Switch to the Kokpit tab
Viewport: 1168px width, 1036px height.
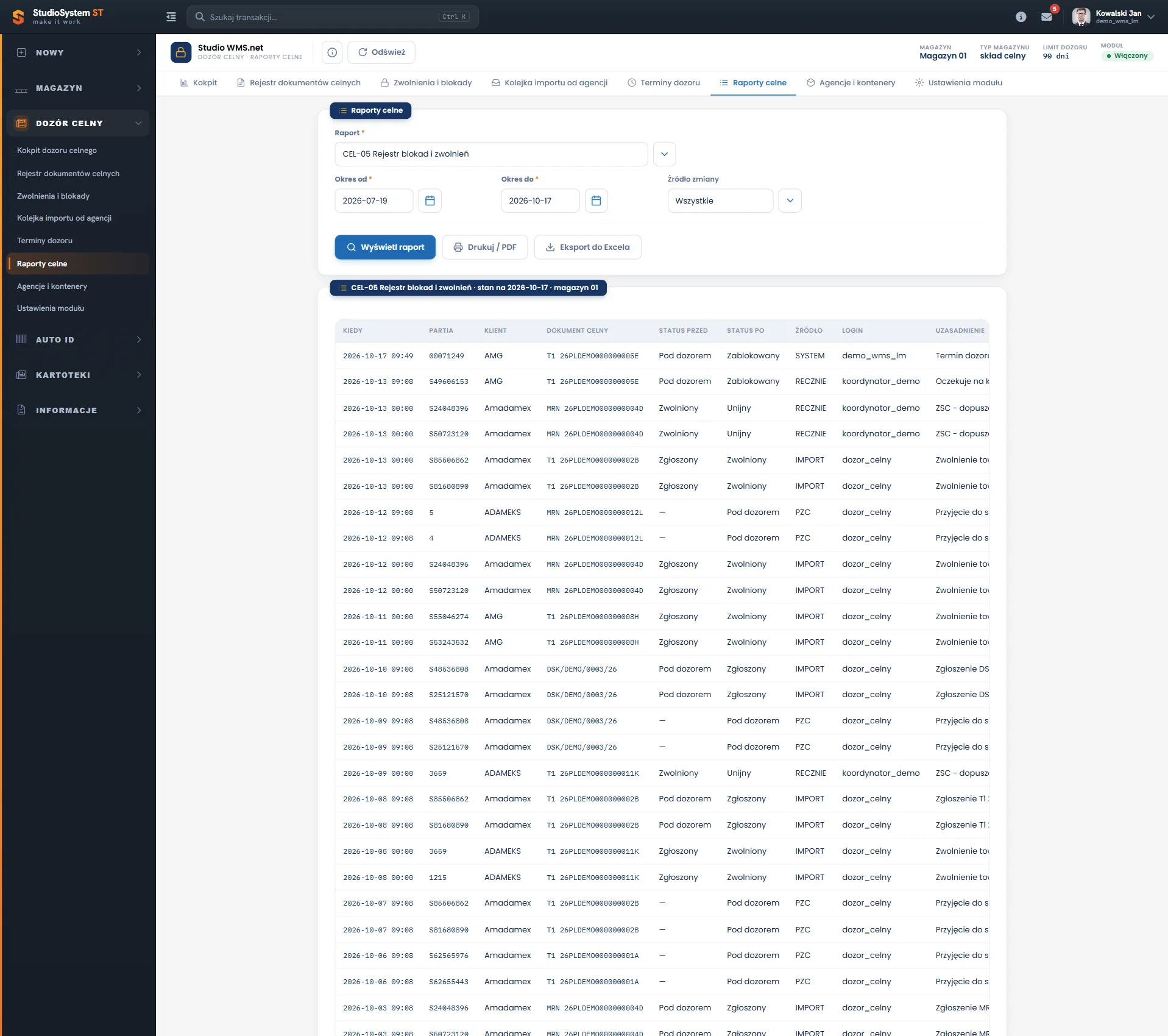(199, 83)
